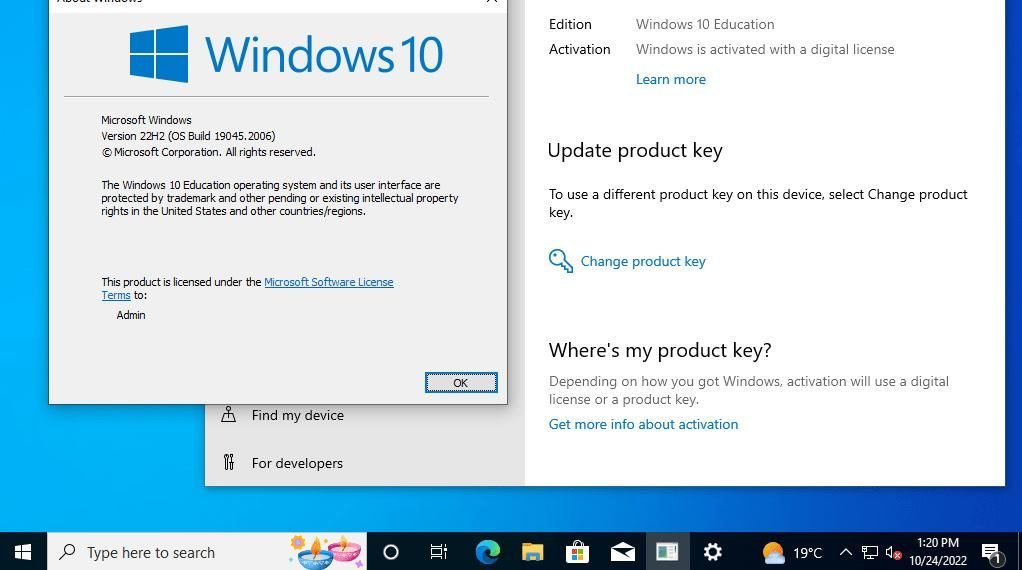Show hidden system tray icons

point(845,552)
